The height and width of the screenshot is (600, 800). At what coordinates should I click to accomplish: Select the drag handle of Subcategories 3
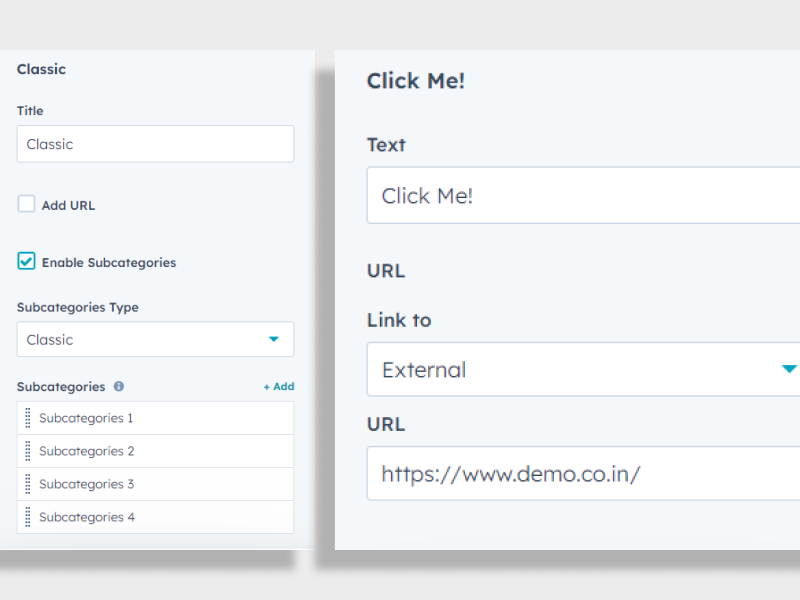[x=27, y=484]
